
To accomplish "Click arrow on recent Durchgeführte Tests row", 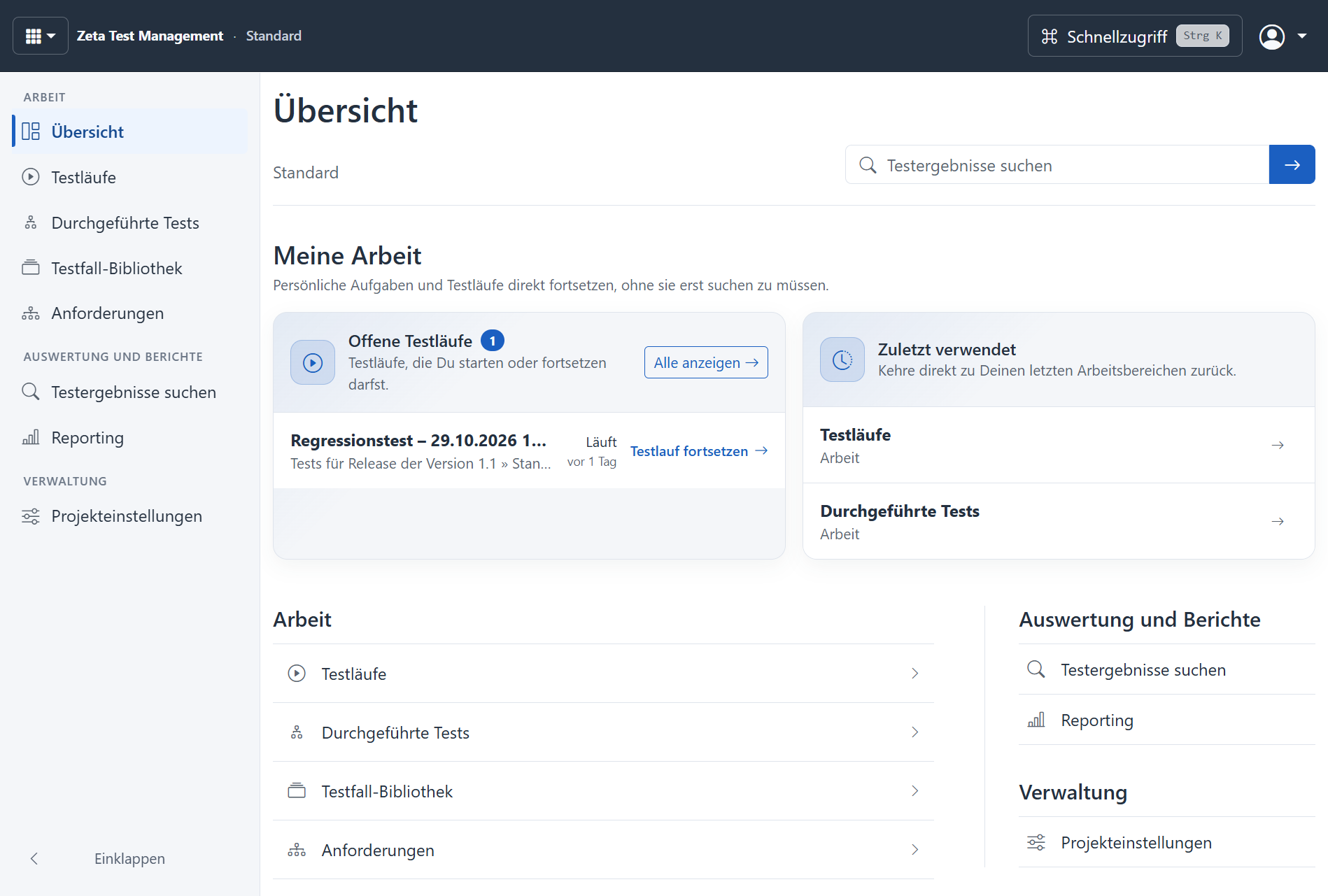I will click(x=1278, y=521).
